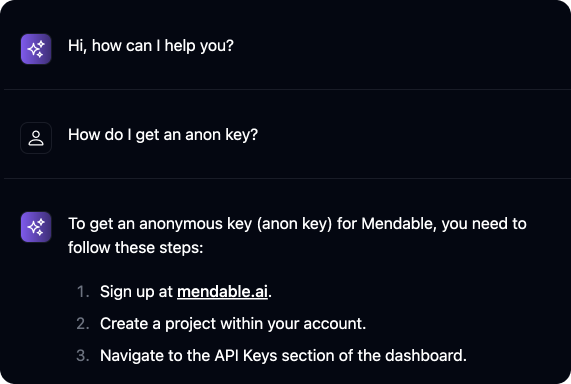Click the sparkle AI avatar beside anon key answer
Screen dimensions: 571x384
36,227
